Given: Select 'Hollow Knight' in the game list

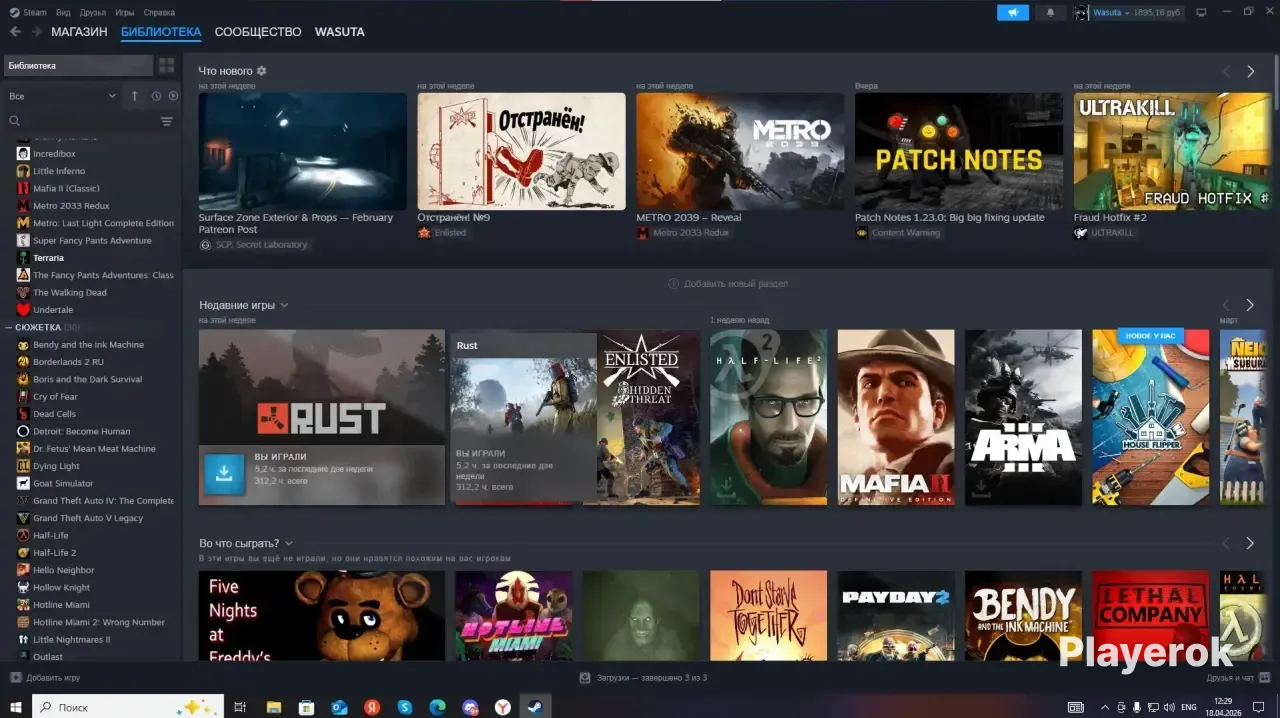Looking at the screenshot, I should [x=61, y=588].
